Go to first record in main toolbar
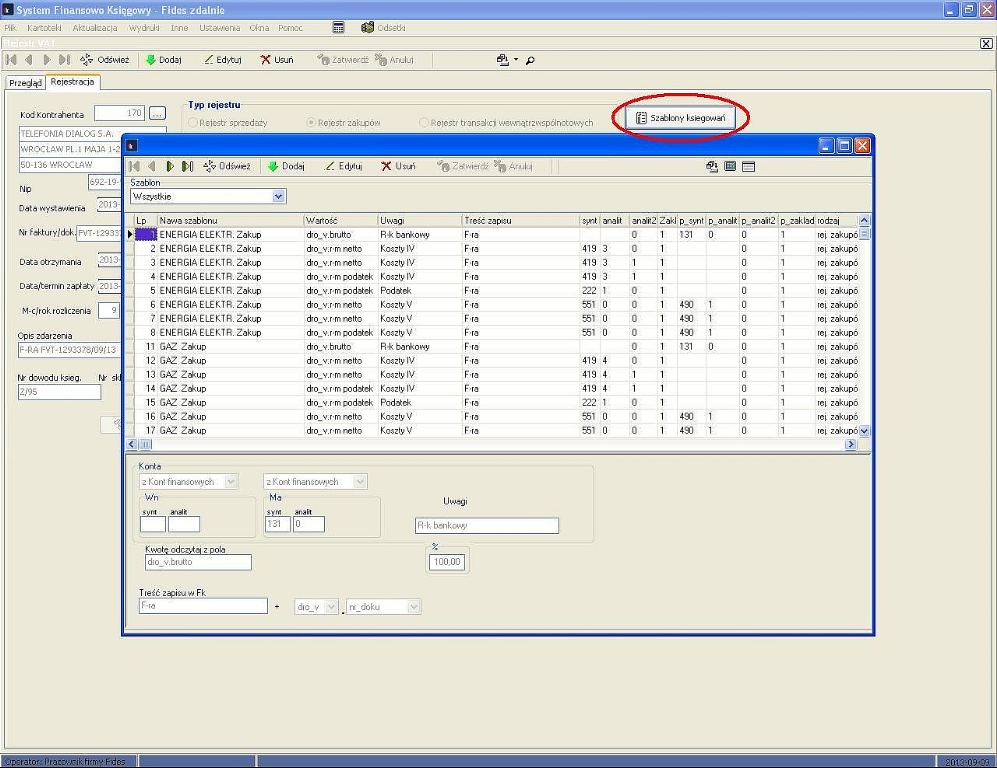The height and width of the screenshot is (768, 997). pyautogui.click(x=11, y=60)
